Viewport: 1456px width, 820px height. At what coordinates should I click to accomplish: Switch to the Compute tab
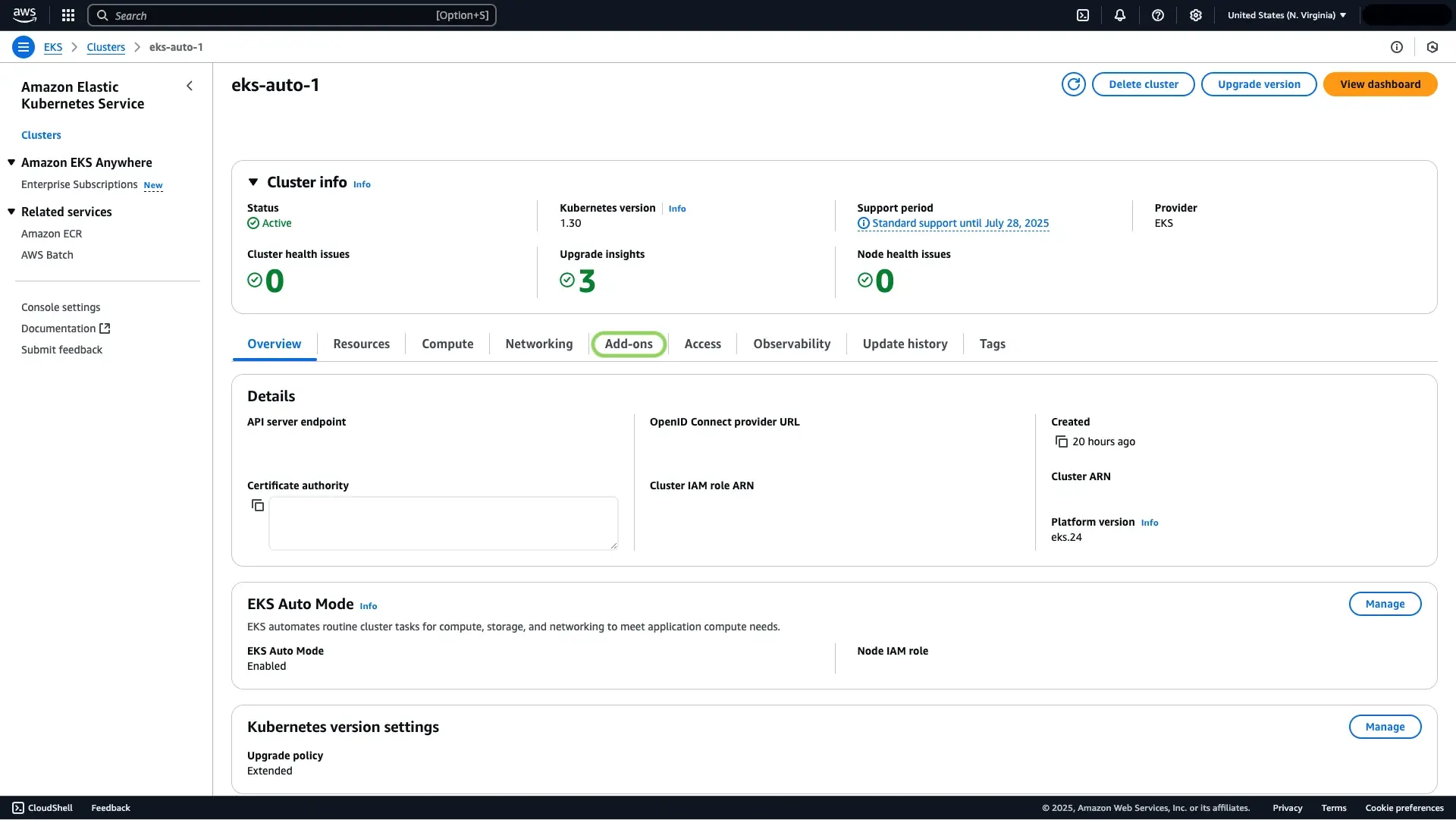[447, 343]
